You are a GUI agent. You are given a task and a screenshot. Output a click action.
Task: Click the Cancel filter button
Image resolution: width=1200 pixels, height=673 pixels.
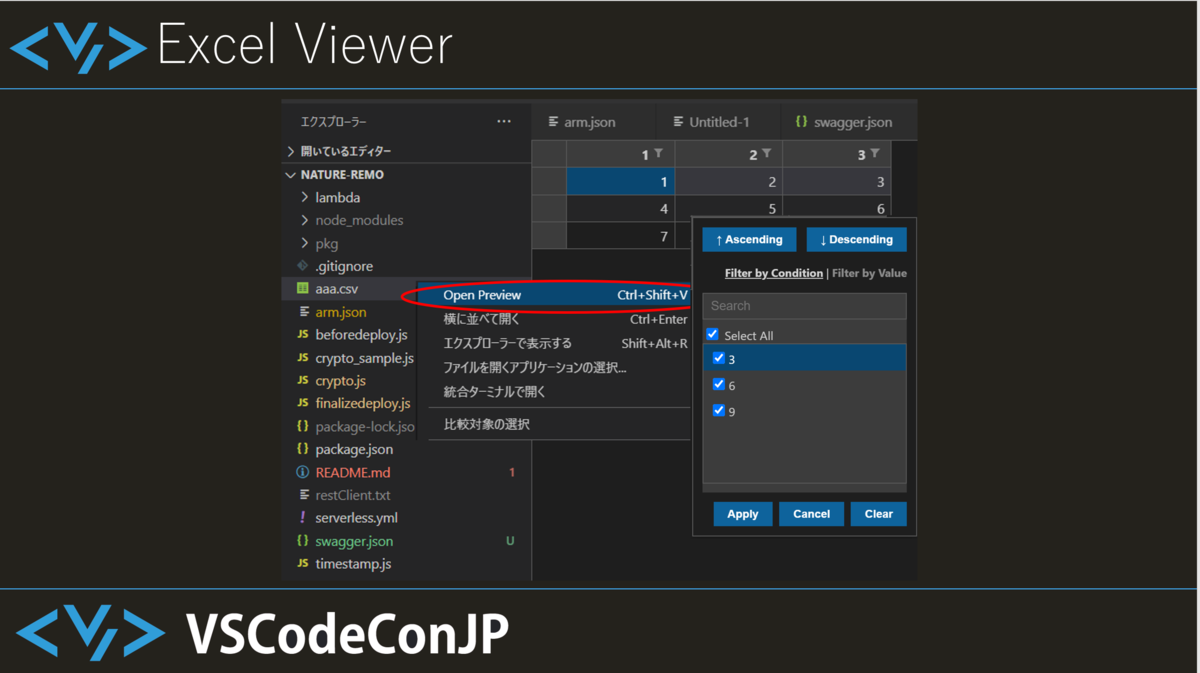tap(811, 514)
